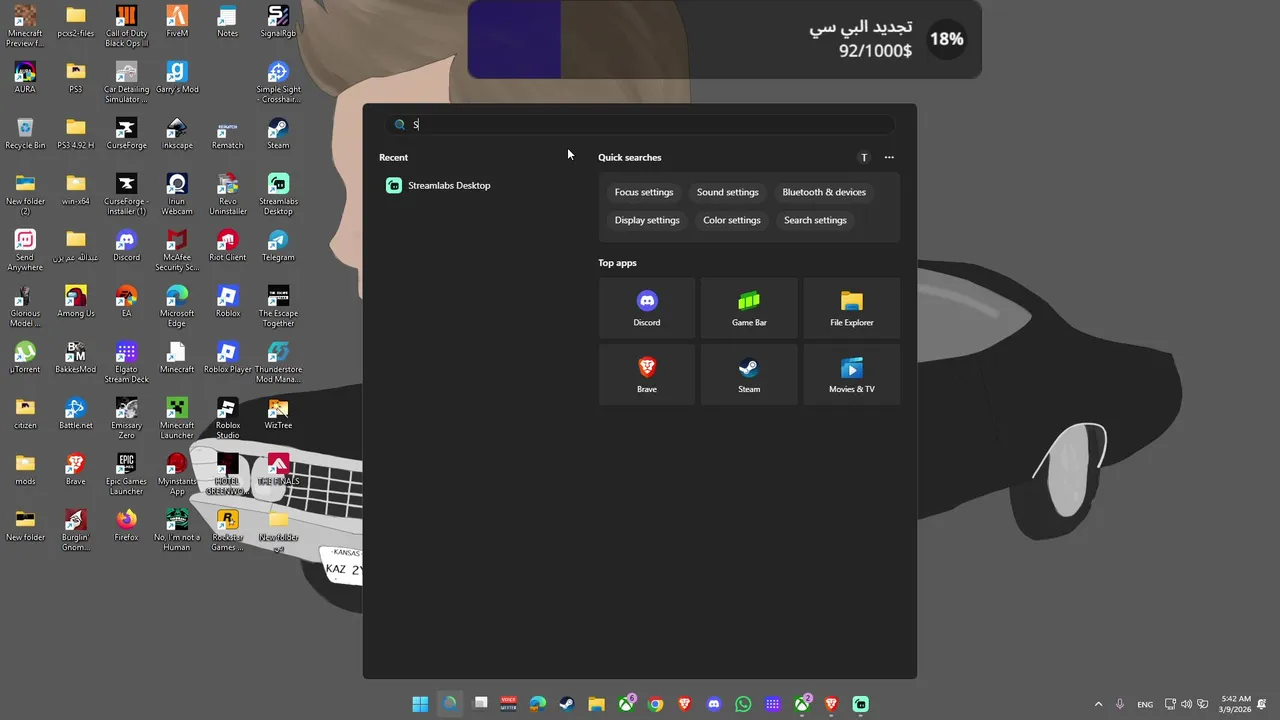Launch Brave from the Top apps grid
The width and height of the screenshot is (1280, 720).
647,375
